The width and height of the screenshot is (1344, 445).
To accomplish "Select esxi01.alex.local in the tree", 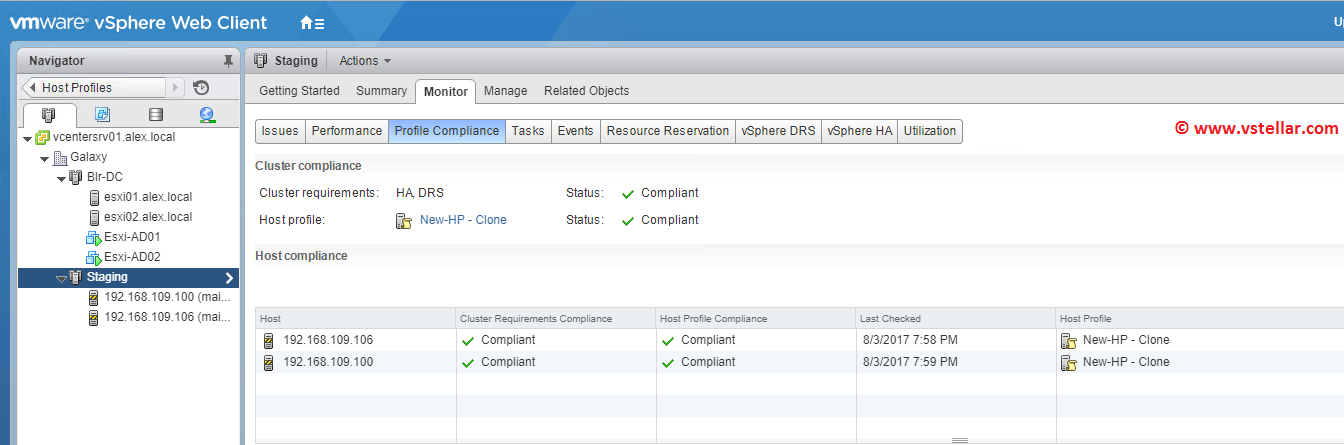I will [147, 197].
